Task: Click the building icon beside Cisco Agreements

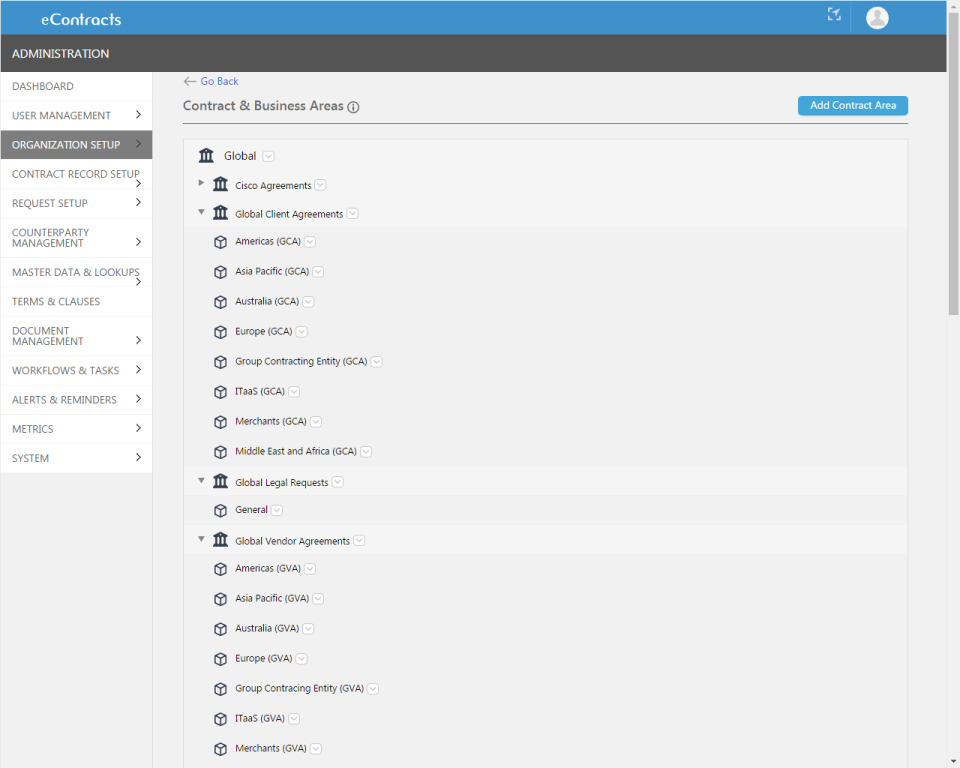Action: 220,183
